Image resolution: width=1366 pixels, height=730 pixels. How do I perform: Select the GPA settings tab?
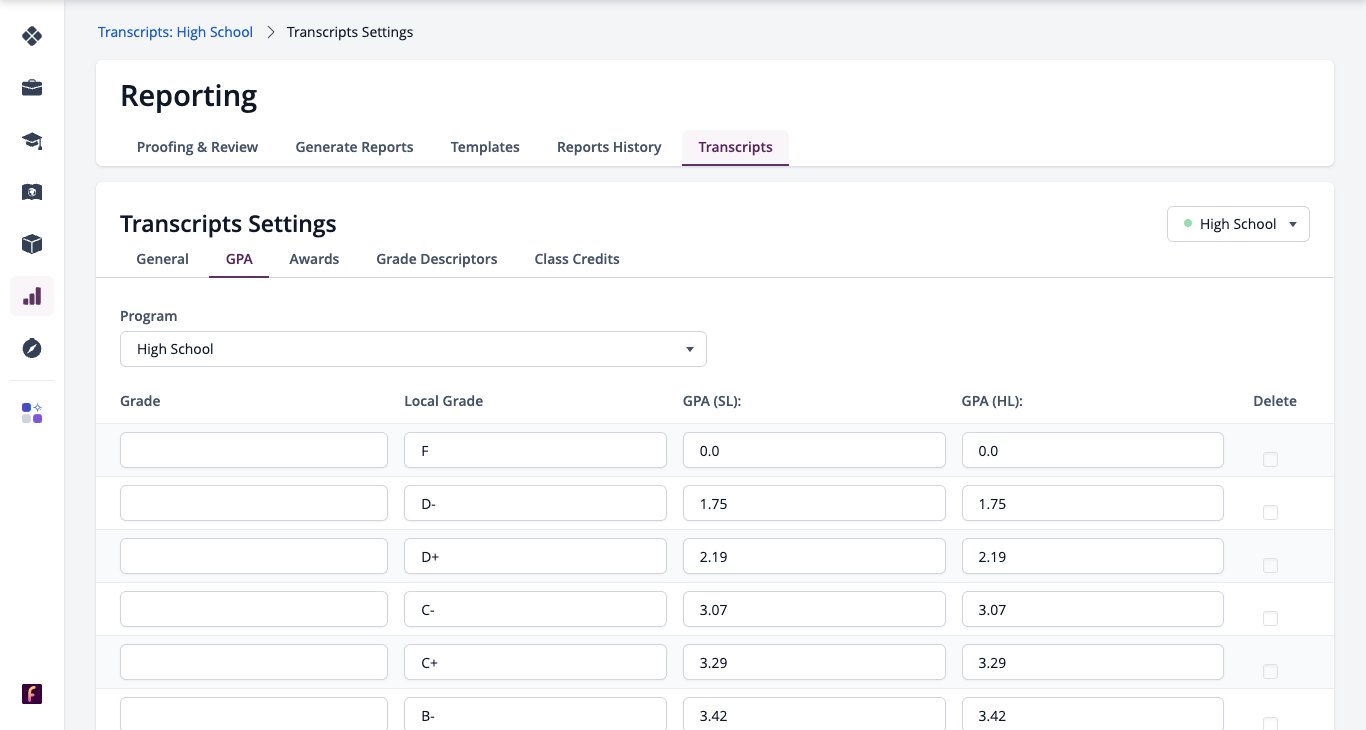pyautogui.click(x=239, y=259)
